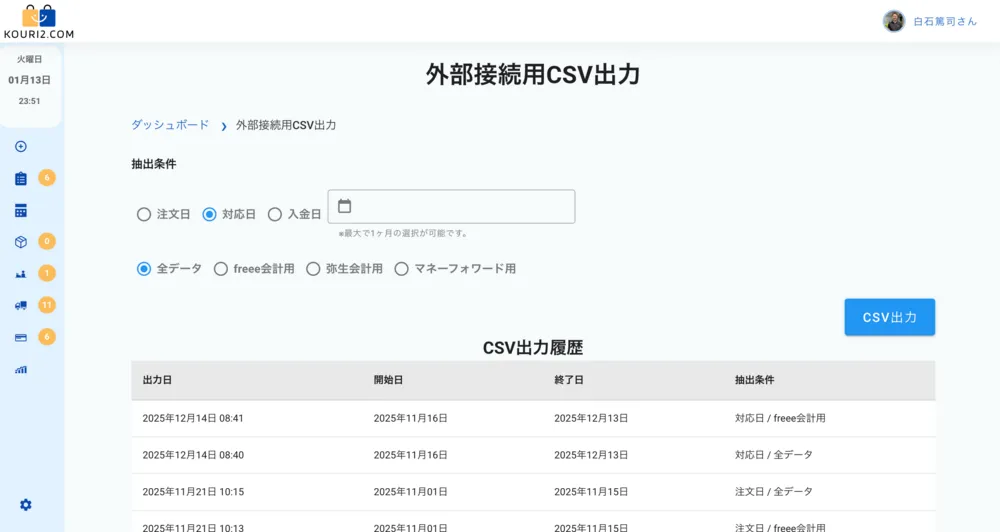Click the badge 11 beside the truck icon
This screenshot has height=532, width=1000.
(47, 305)
